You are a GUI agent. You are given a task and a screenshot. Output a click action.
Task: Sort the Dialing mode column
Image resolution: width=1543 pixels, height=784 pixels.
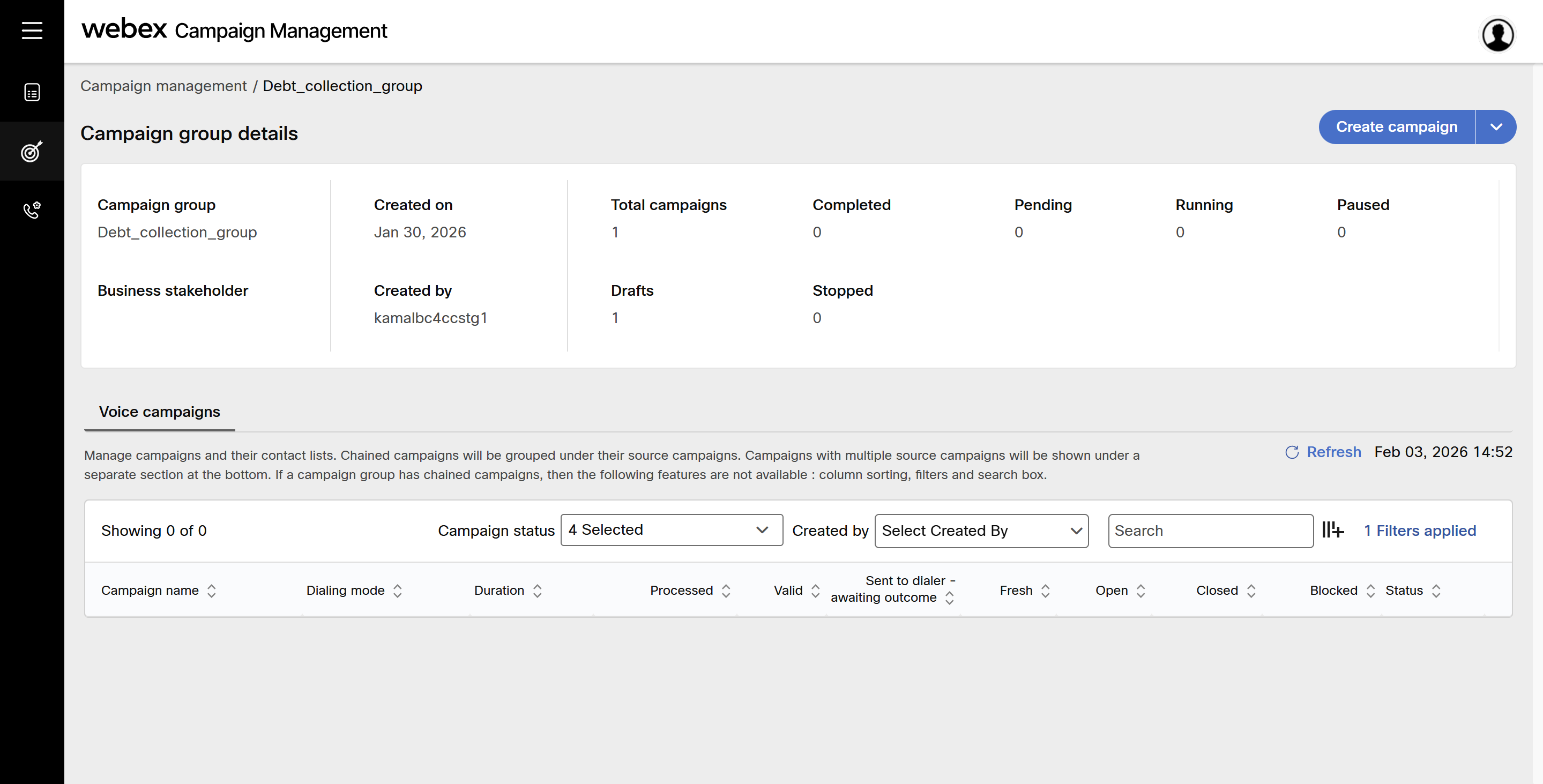coord(398,591)
